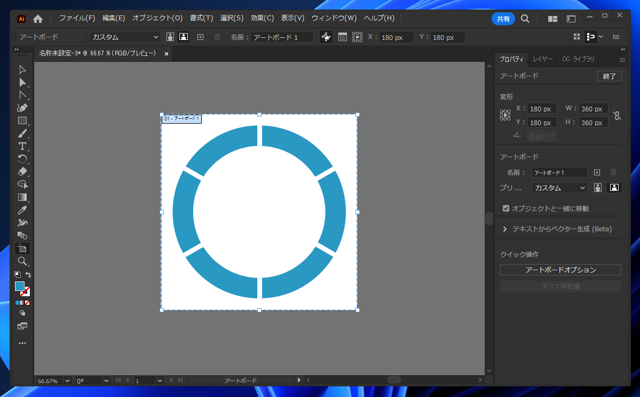This screenshot has height=397, width=640.
Task: Open Edit Toolbar three-dots button
Action: pyautogui.click(x=22, y=343)
